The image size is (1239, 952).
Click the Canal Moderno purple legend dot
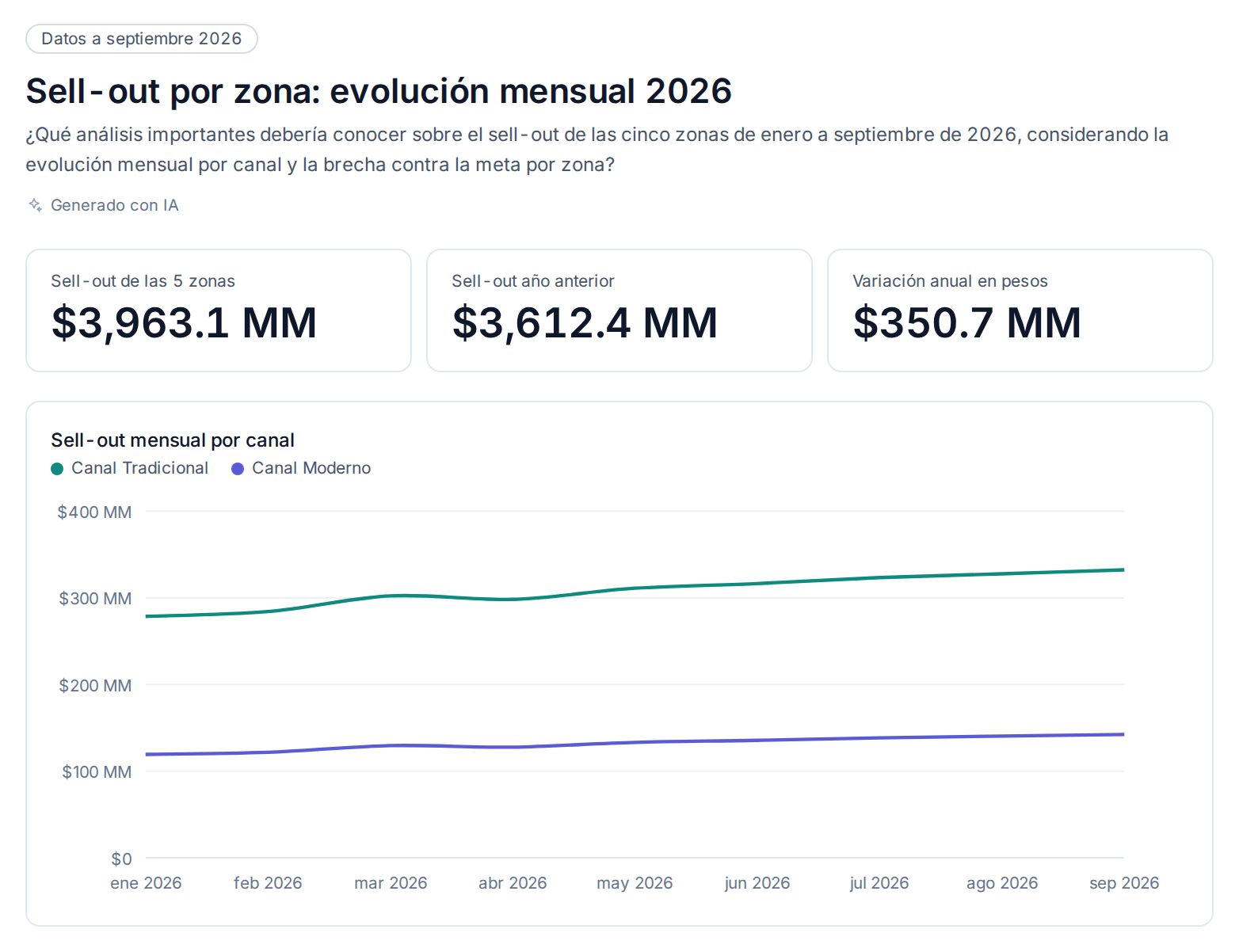(x=238, y=469)
